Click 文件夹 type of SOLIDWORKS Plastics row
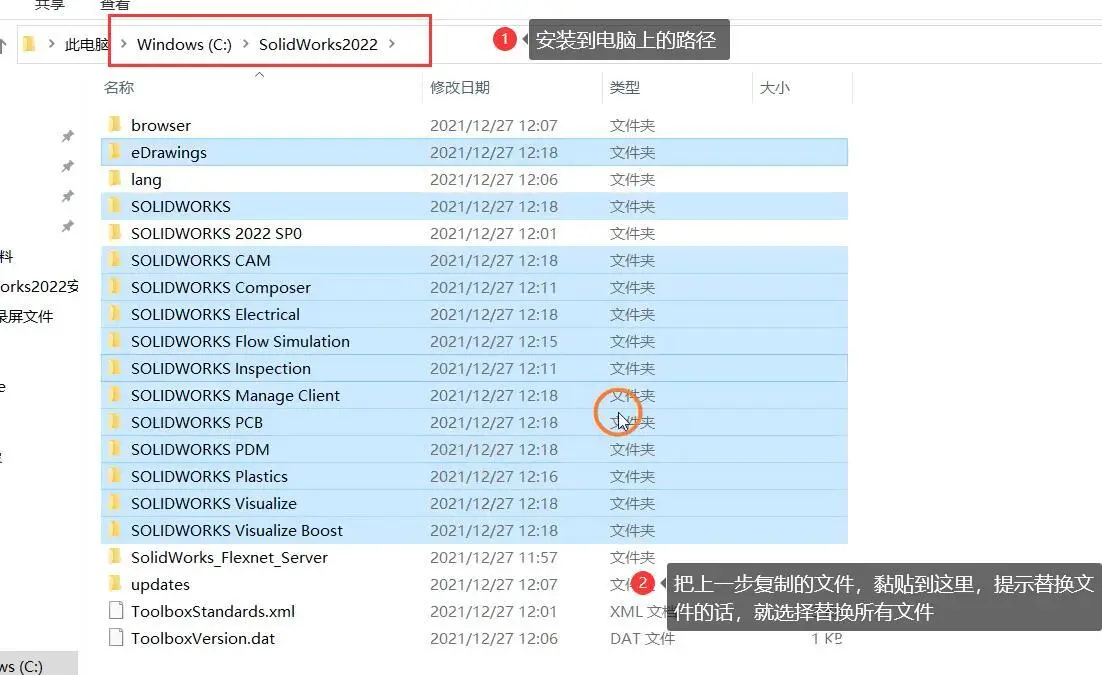 (x=632, y=476)
